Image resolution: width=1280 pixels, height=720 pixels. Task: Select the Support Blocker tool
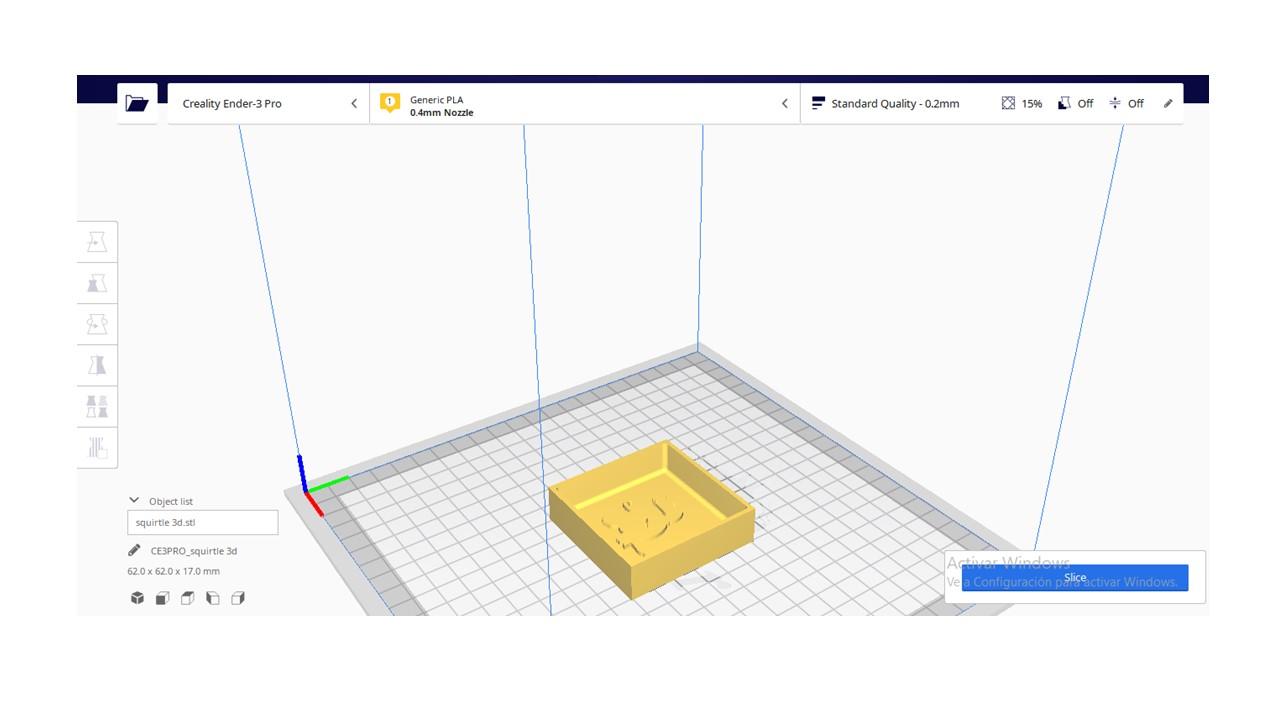pyautogui.click(x=97, y=447)
